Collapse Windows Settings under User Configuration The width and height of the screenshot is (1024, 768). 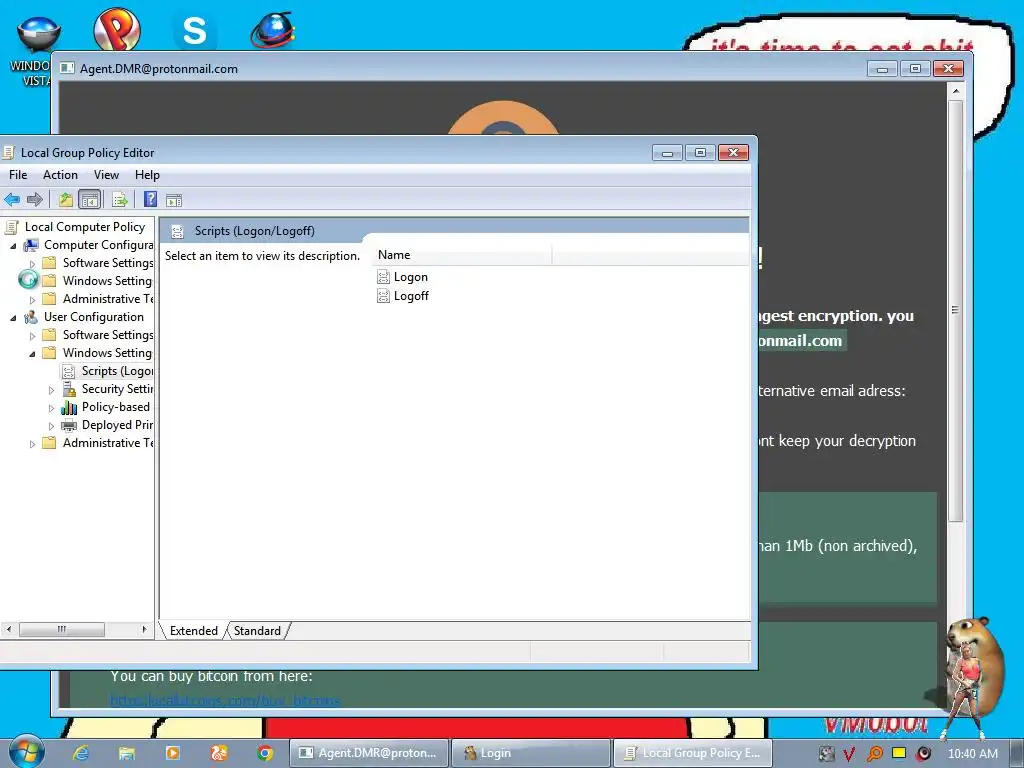pyautogui.click(x=32, y=353)
